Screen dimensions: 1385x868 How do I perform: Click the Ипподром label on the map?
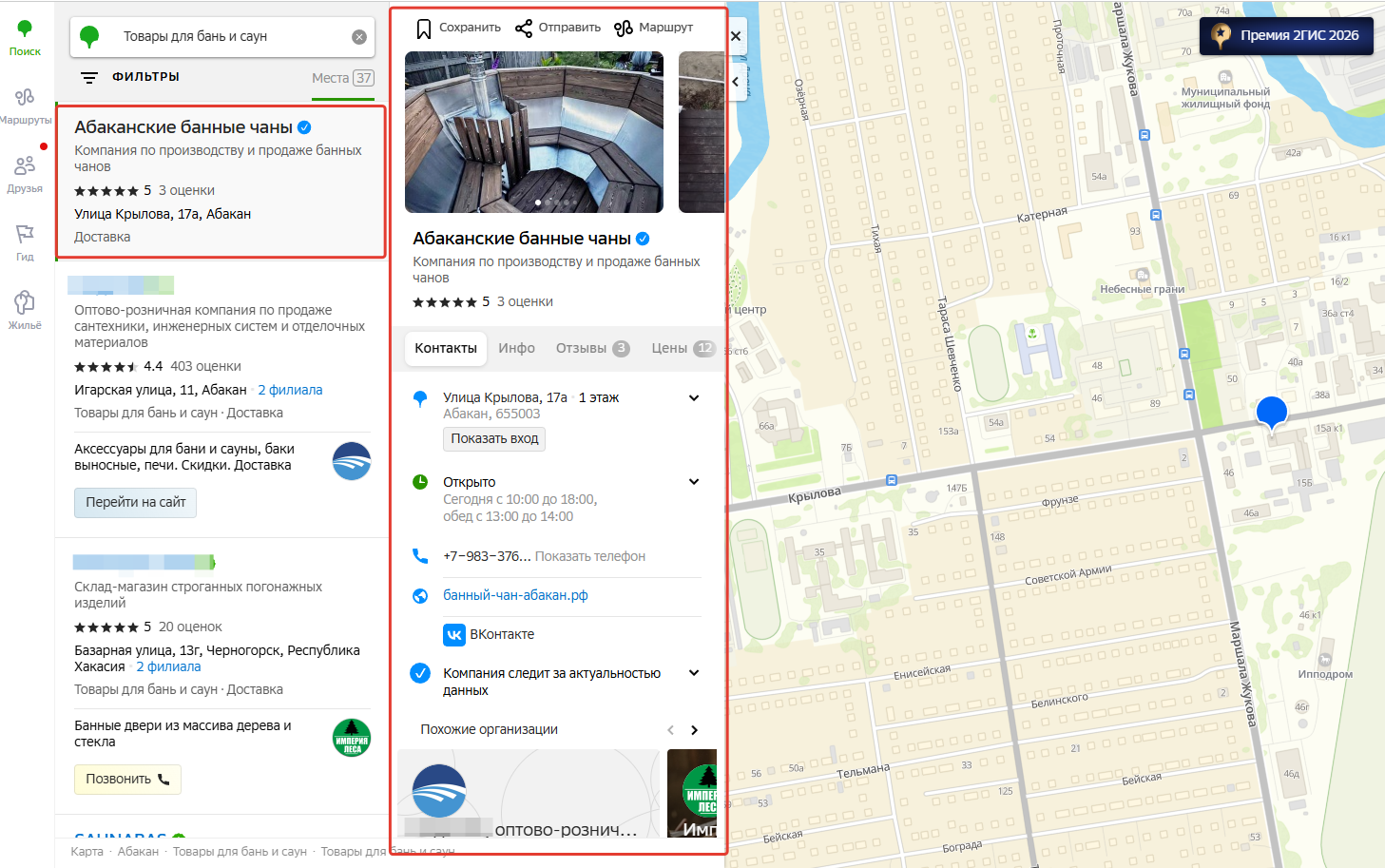[1325, 674]
